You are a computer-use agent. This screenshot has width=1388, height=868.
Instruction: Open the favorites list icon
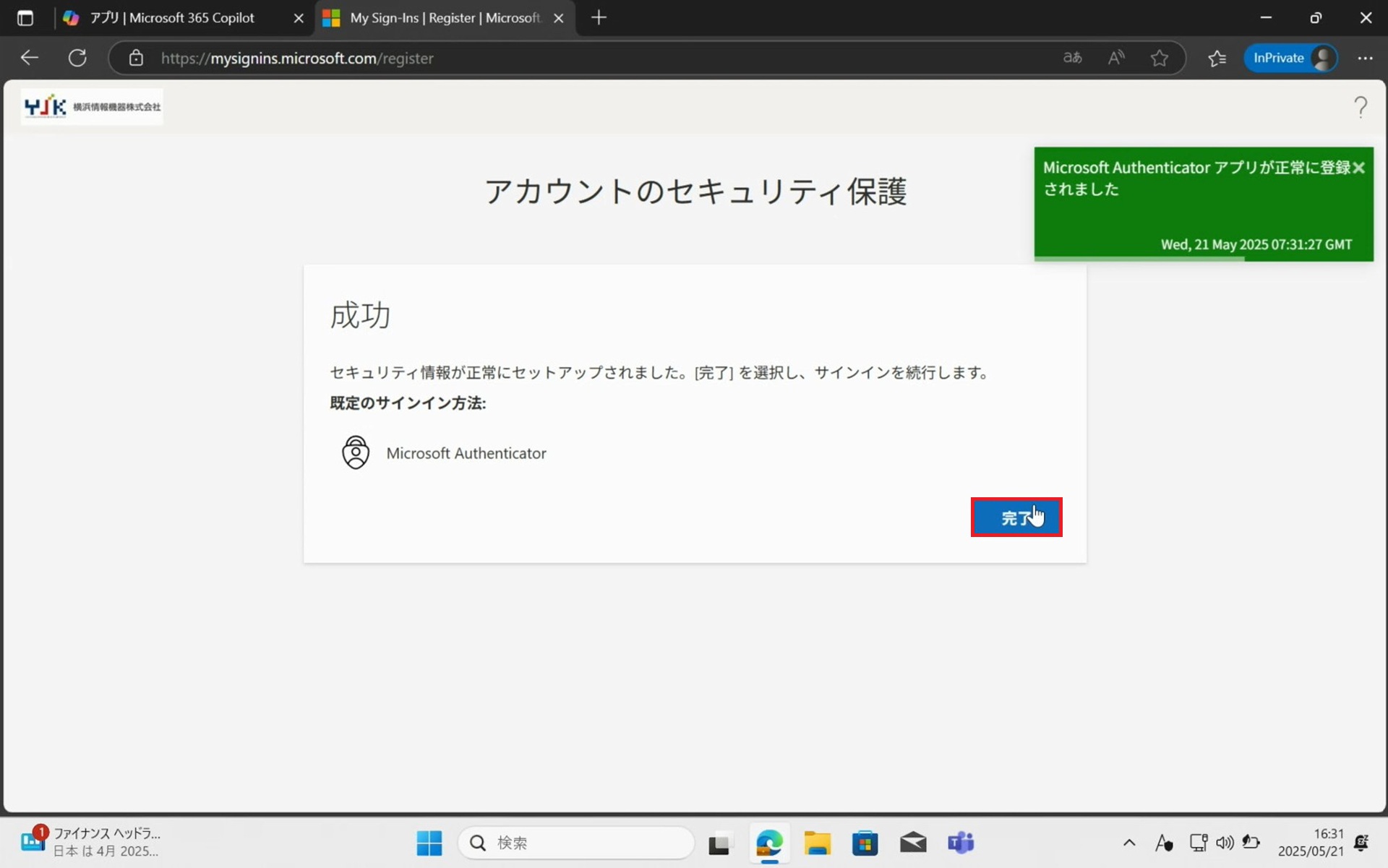point(1217,58)
